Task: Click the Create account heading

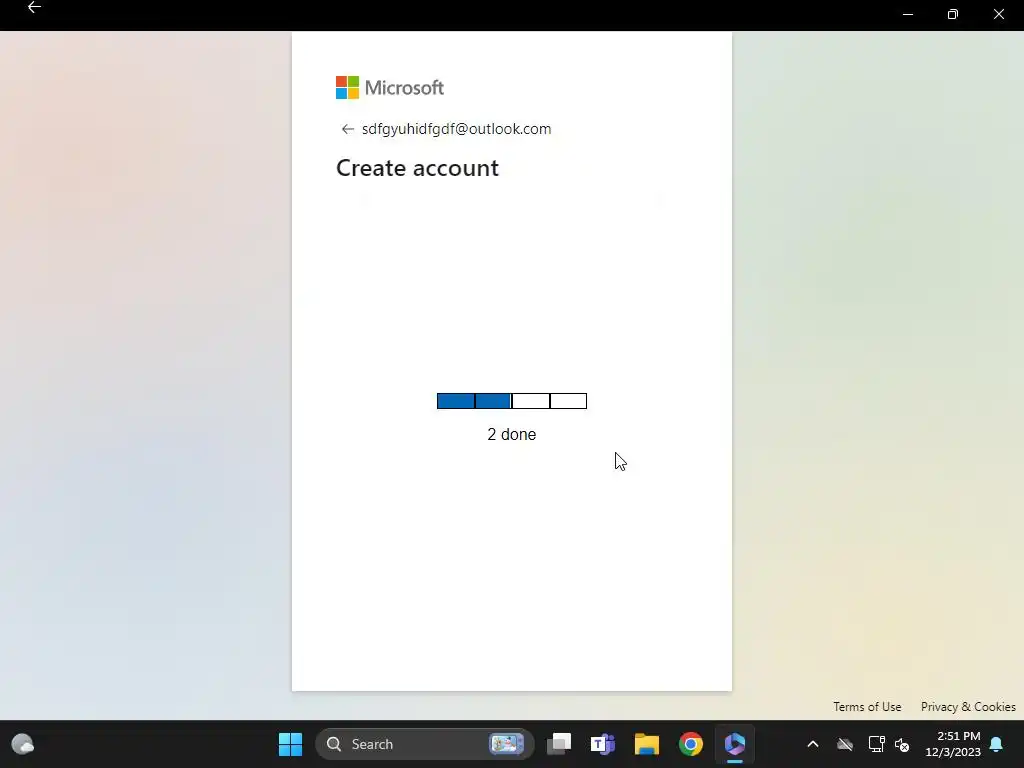Action: [x=417, y=168]
